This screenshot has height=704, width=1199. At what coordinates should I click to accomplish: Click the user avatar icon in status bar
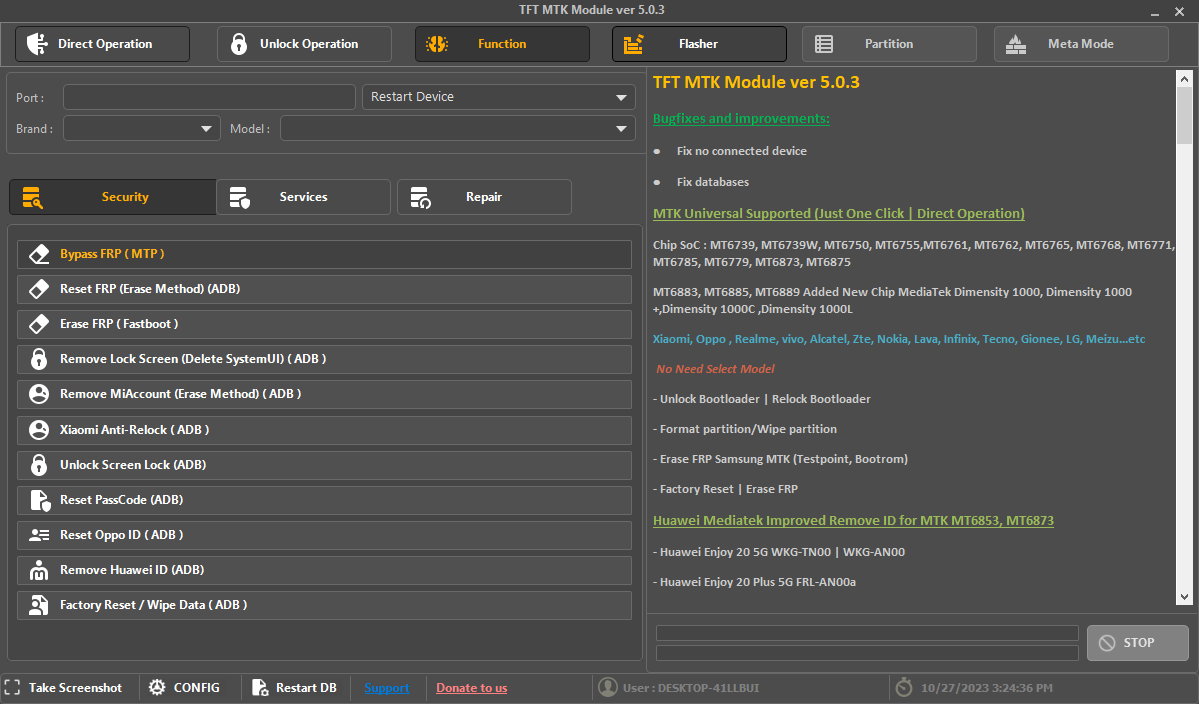pyautogui.click(x=608, y=687)
